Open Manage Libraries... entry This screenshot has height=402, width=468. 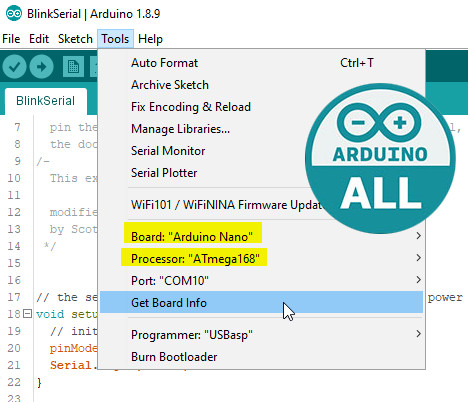pyautogui.click(x=261, y=129)
